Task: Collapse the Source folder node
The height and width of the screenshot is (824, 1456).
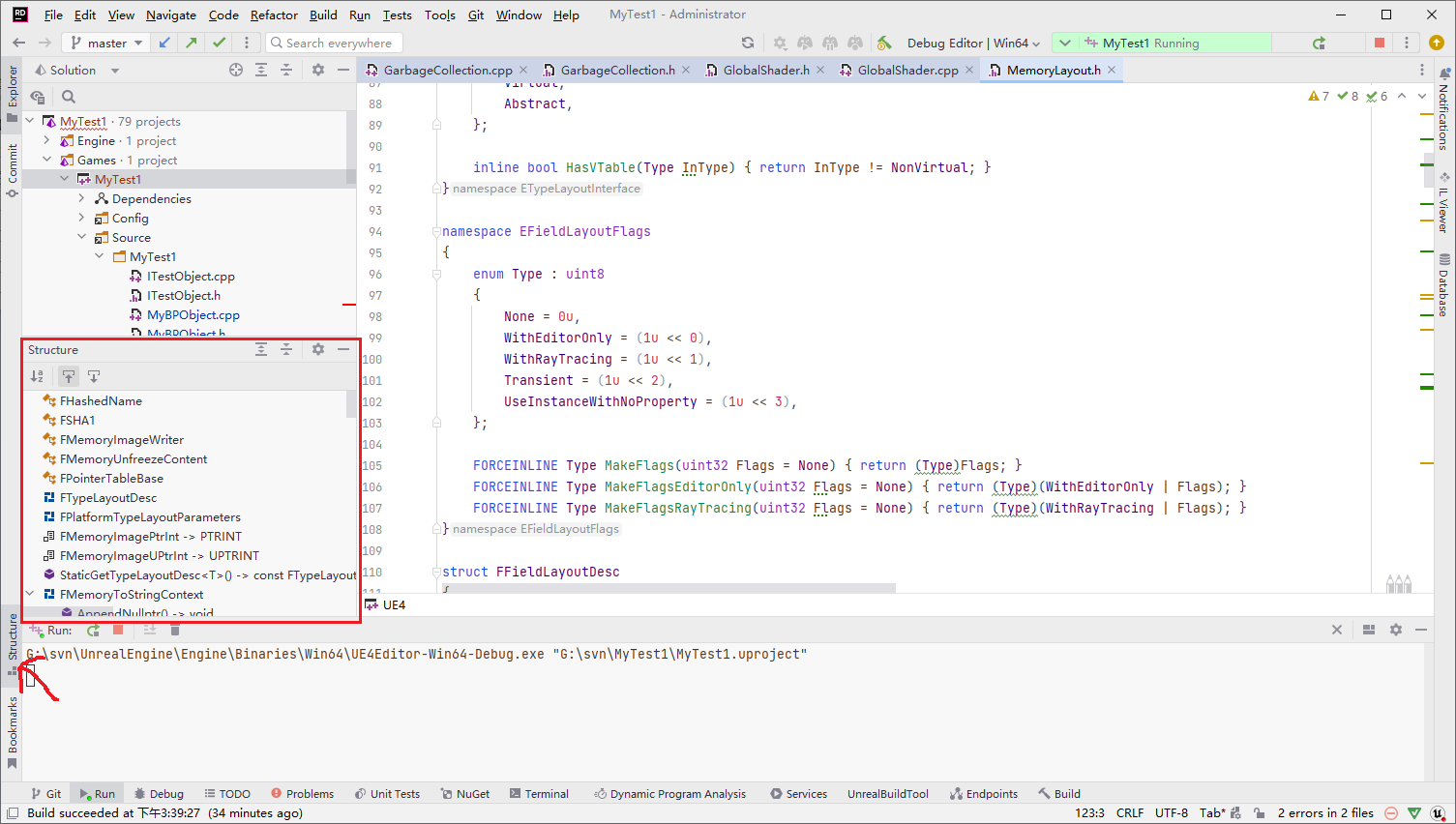Action: coord(81,237)
